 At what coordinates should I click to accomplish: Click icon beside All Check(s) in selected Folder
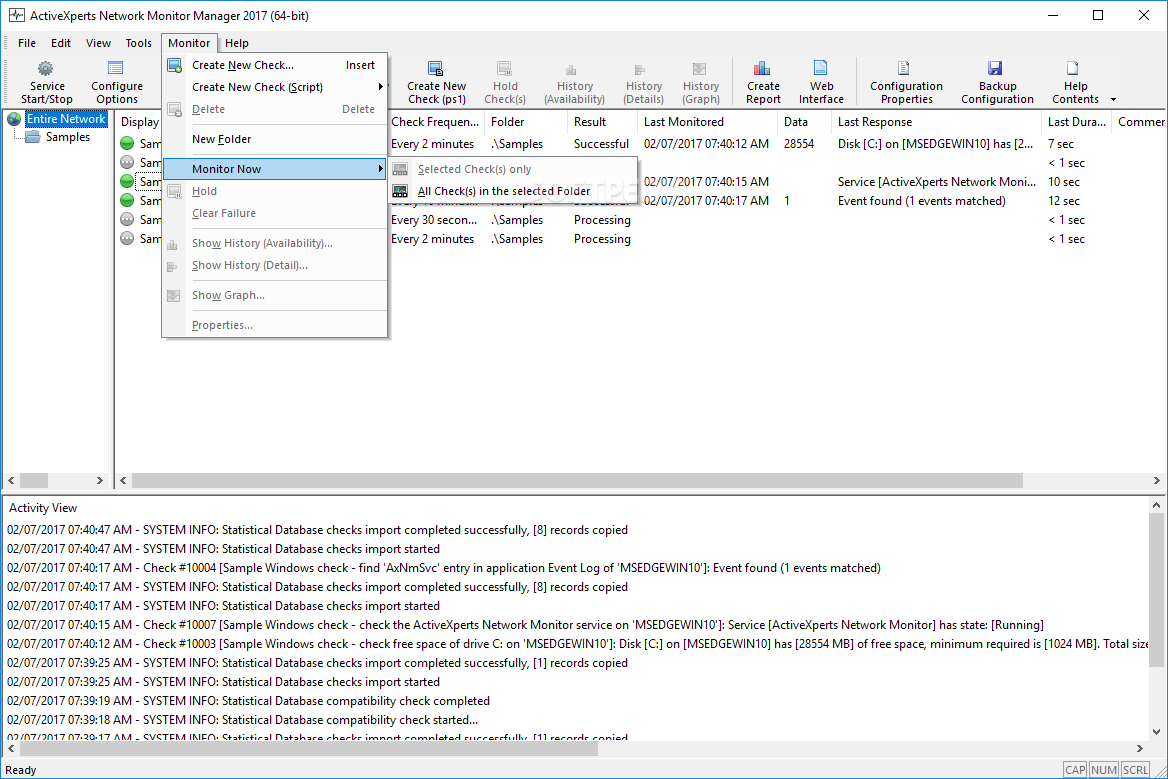(400, 191)
